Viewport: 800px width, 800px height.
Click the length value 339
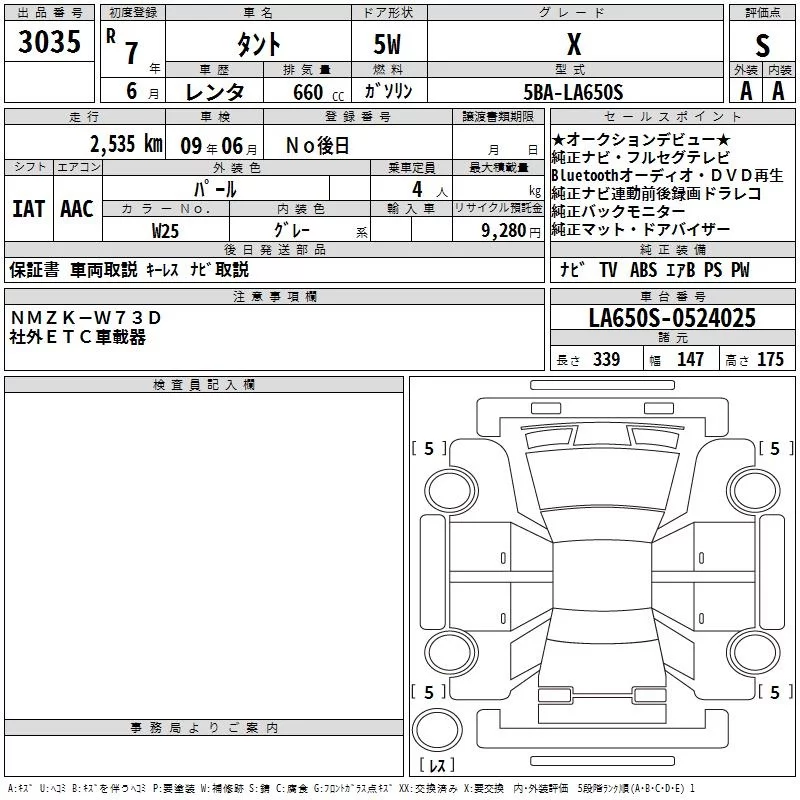[x=607, y=359]
